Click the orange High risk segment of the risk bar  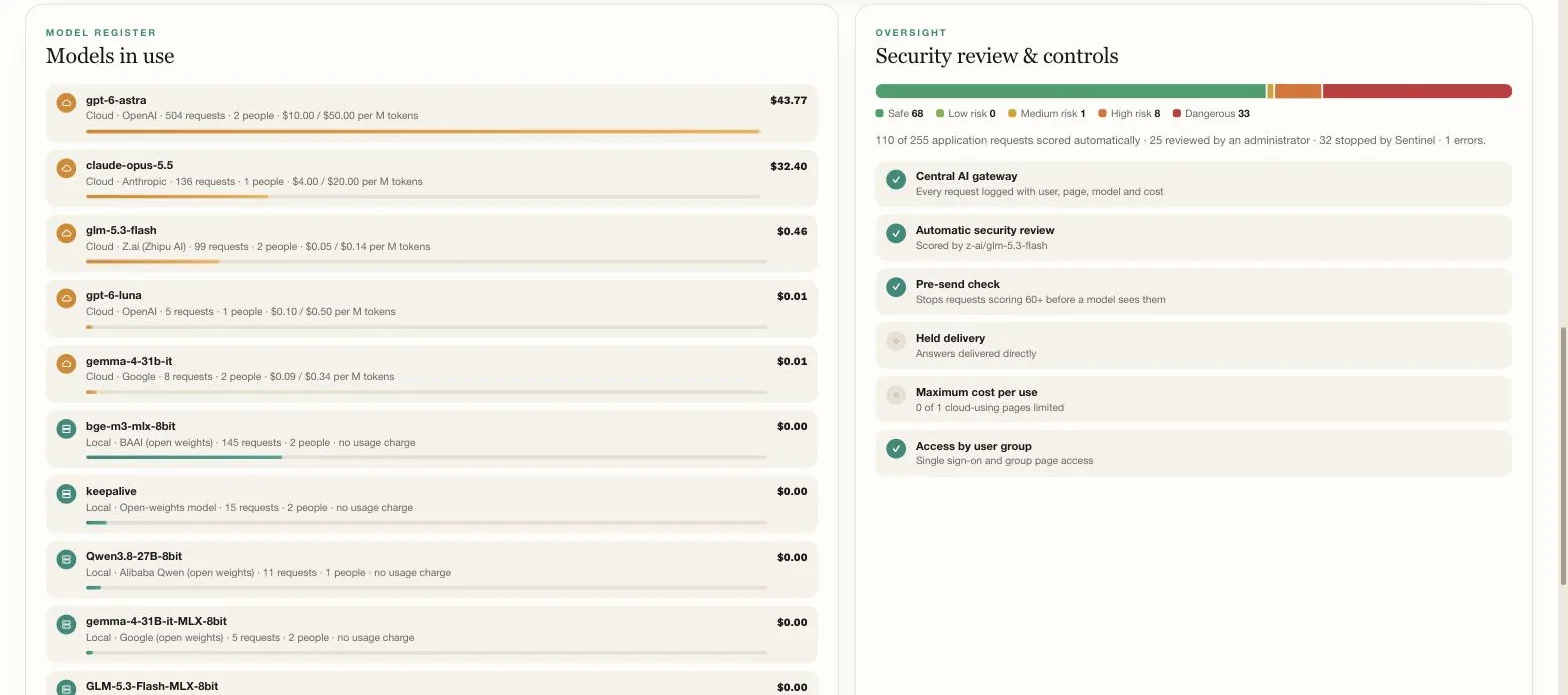pyautogui.click(x=1298, y=91)
